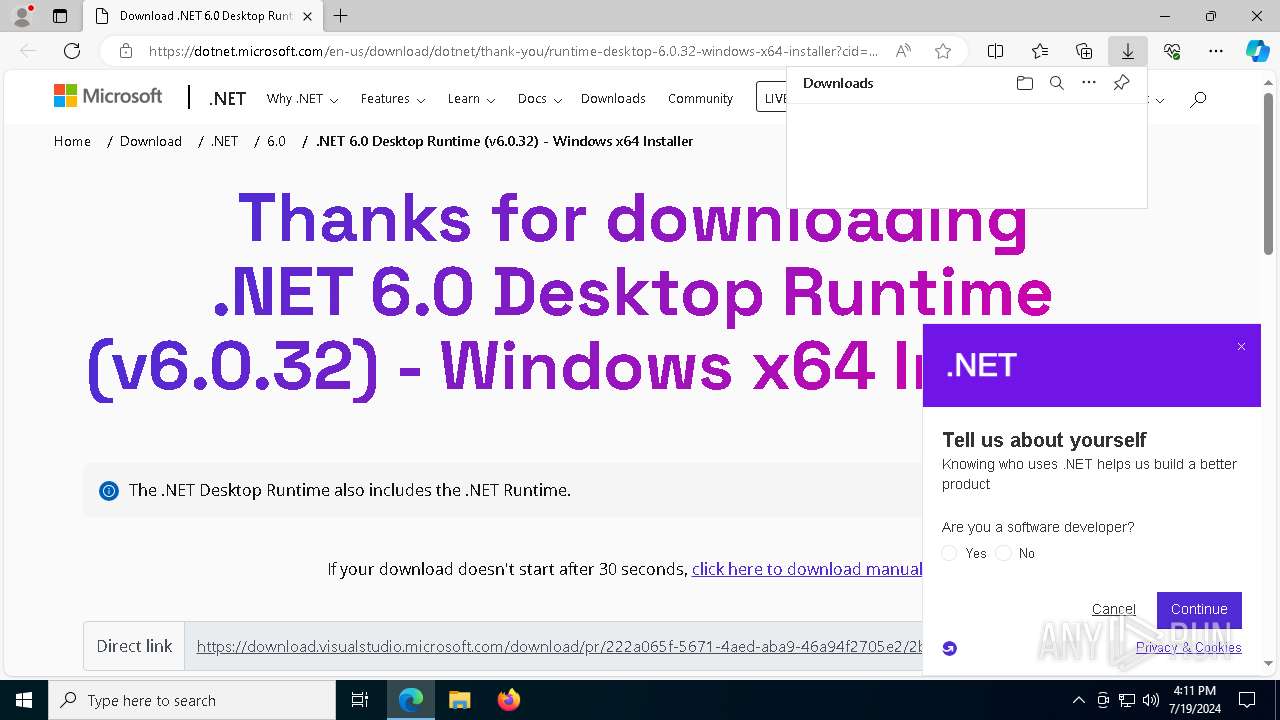
Task: Open the Collections panel
Action: [1084, 51]
